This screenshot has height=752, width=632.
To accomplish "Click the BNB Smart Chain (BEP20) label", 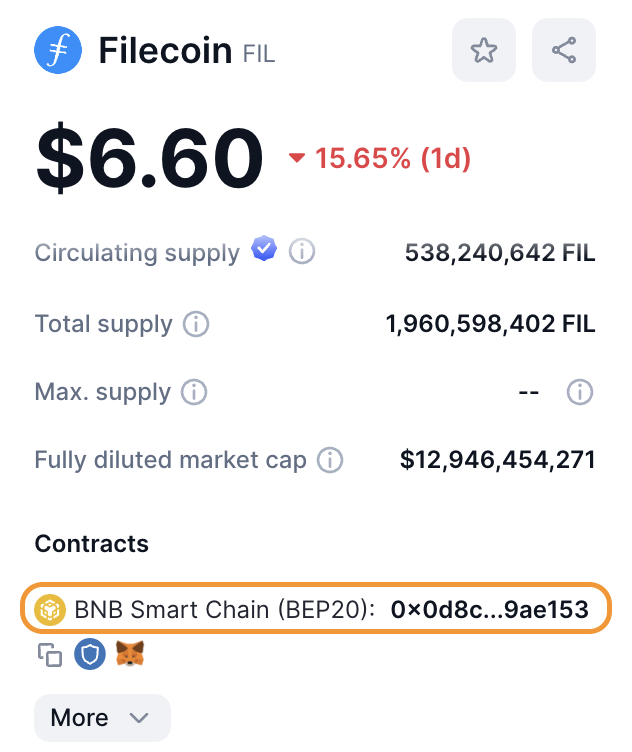I will pos(224,609).
